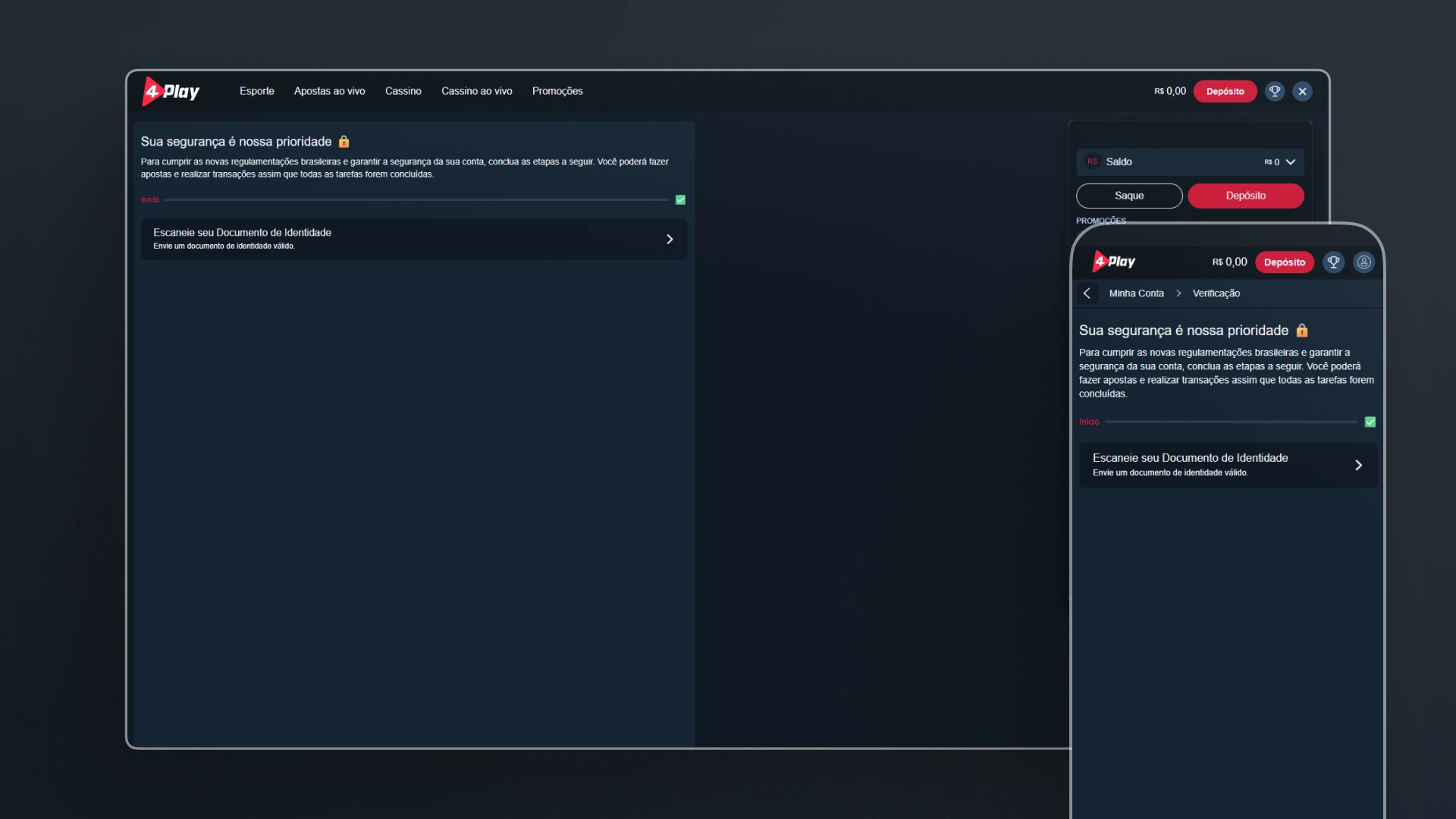Click the back arrow beside Minha Conta
This screenshot has width=1456, height=819.
[1087, 293]
